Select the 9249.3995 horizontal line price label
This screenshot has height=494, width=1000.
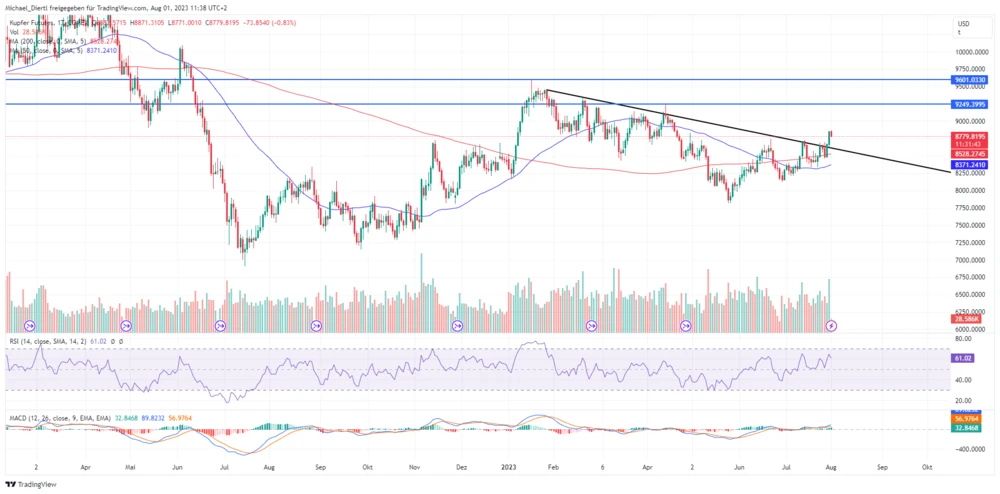point(969,104)
